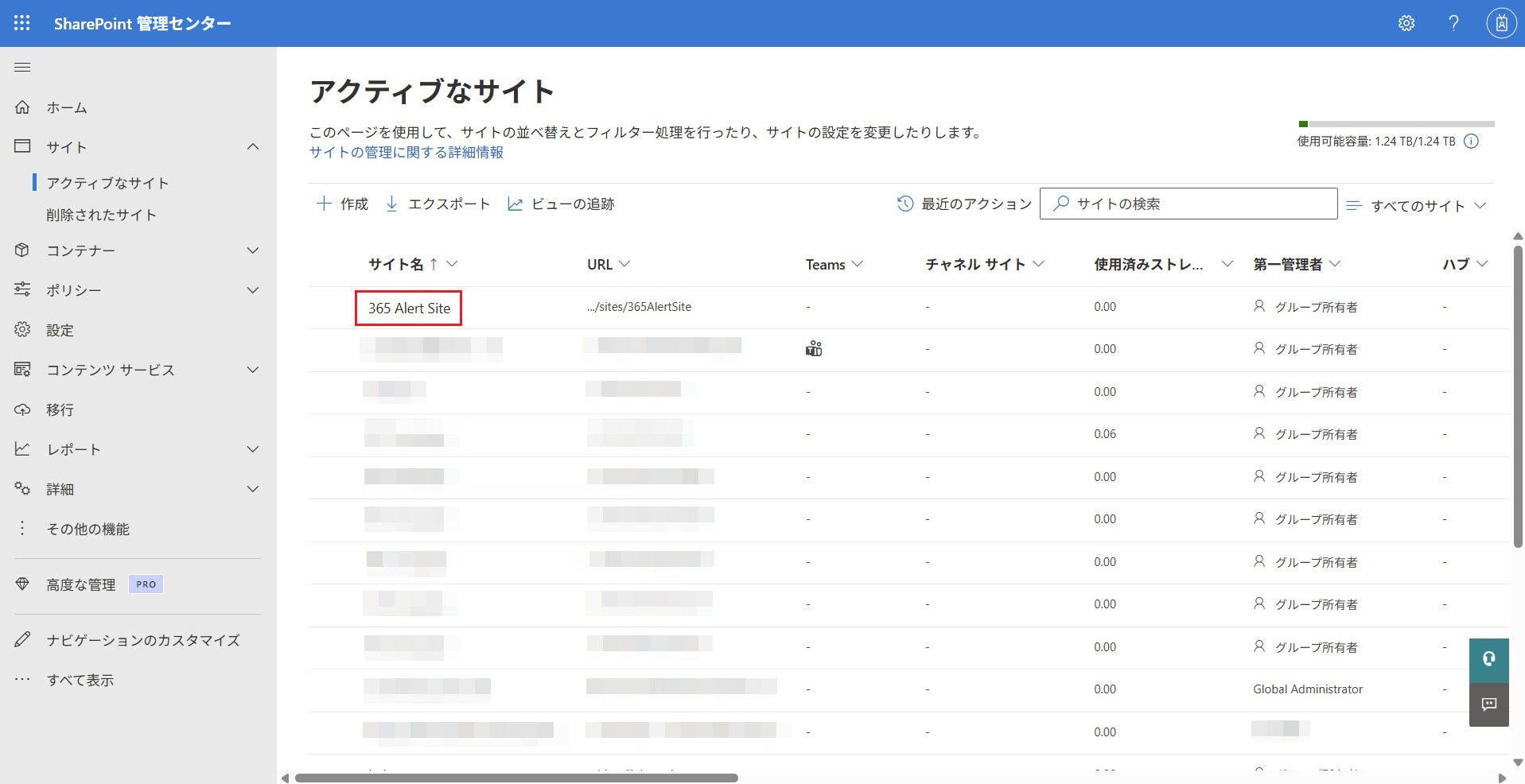The width and height of the screenshot is (1525, 784).
Task: Open the account profile icon
Action: click(x=1501, y=23)
